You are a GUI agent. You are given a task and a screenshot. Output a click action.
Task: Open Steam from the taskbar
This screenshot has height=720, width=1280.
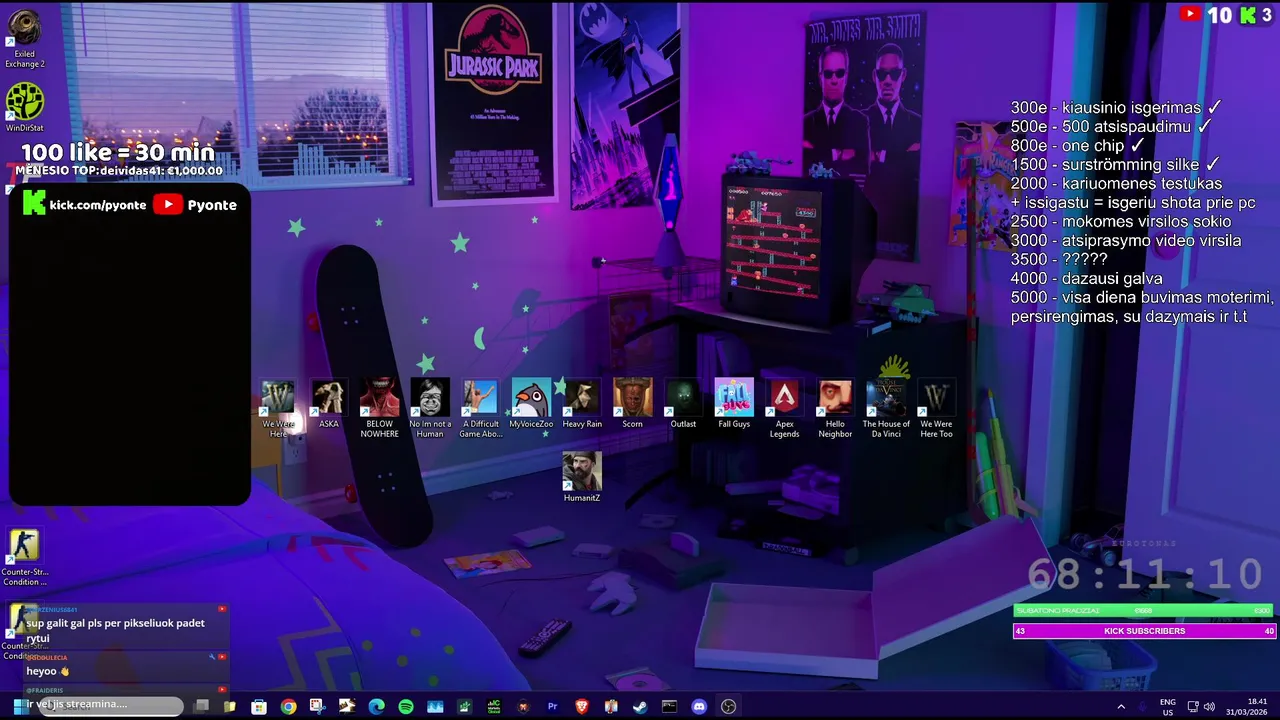[x=640, y=707]
